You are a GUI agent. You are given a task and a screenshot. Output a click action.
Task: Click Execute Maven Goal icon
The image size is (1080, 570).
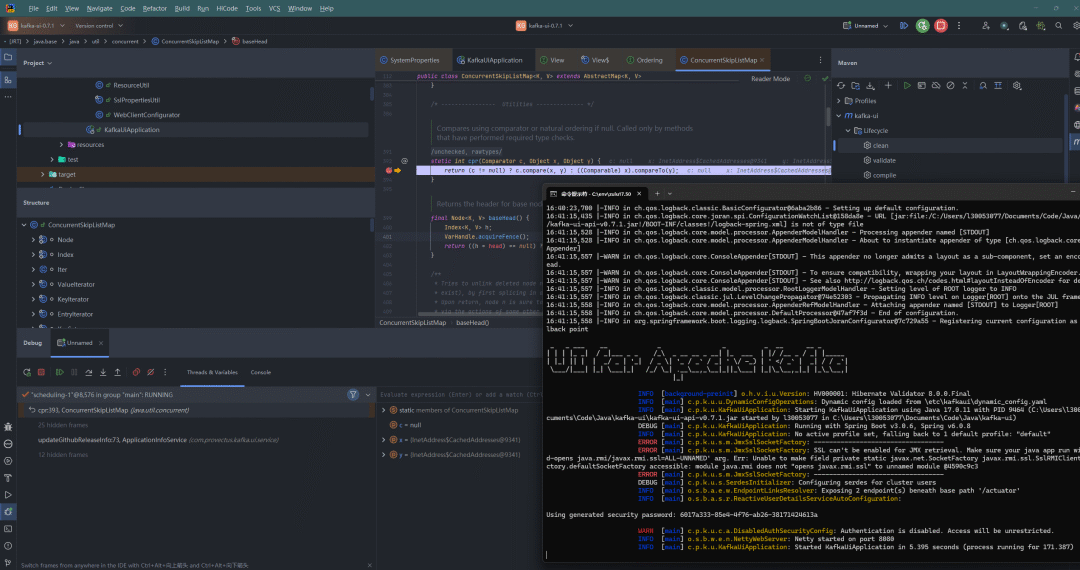tap(922, 86)
